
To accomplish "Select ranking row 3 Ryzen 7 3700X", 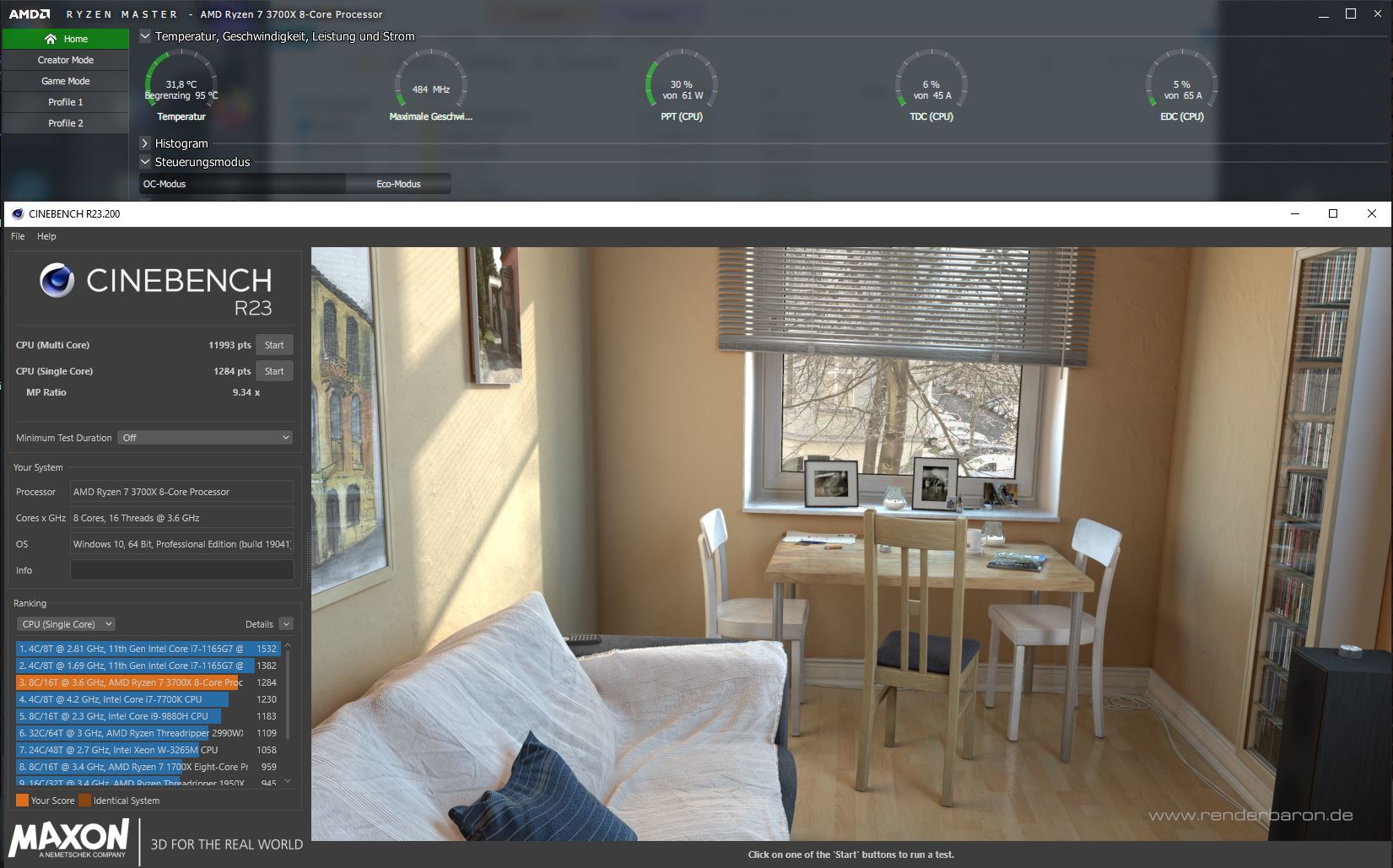I will click(x=148, y=682).
